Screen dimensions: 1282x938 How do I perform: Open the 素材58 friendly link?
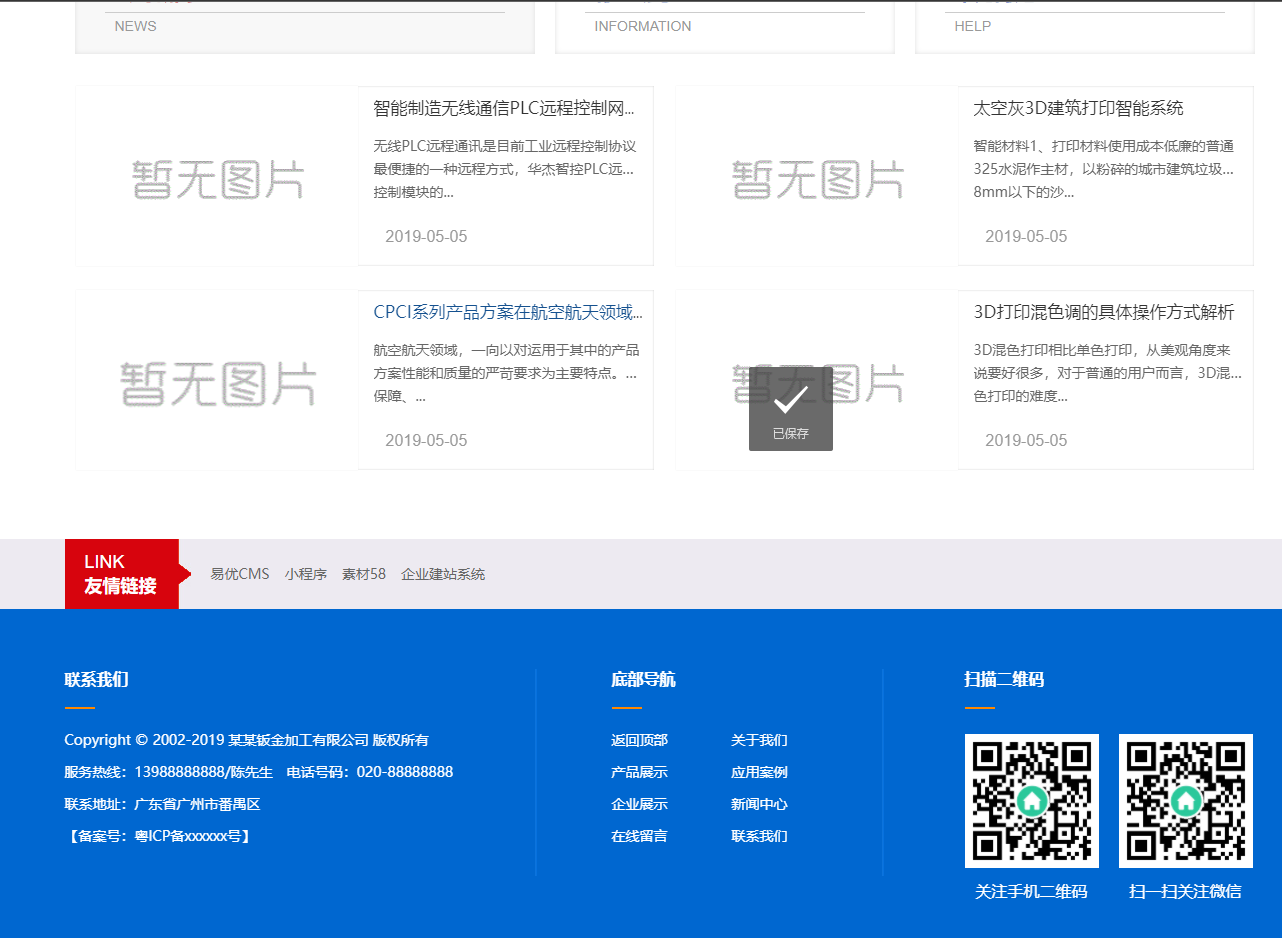coord(363,574)
